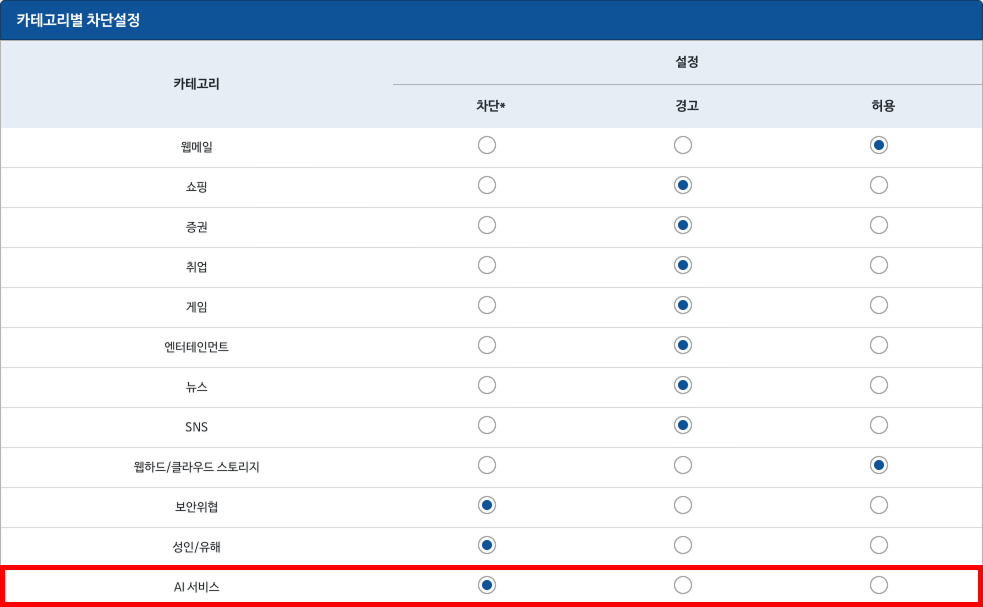The height and width of the screenshot is (607, 983).
Task: Allow the 취업 category
Action: tap(879, 264)
